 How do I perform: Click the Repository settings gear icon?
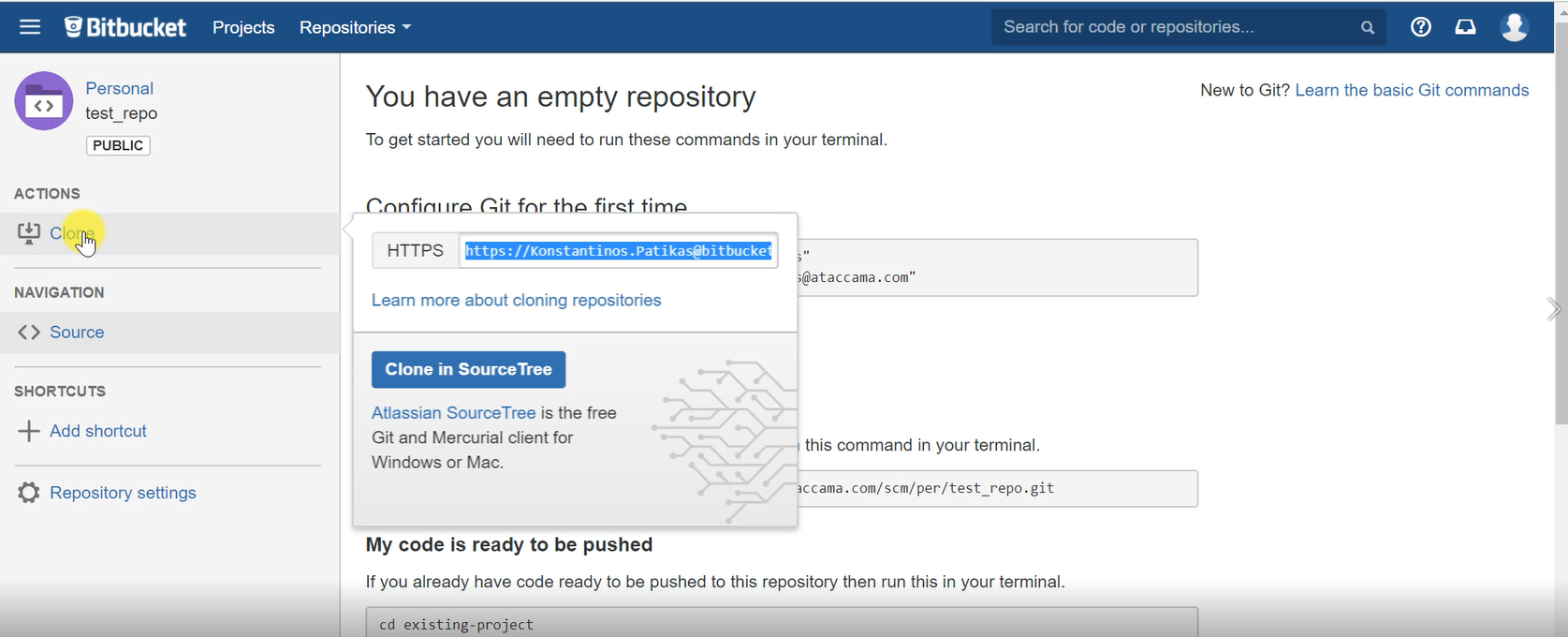pos(29,493)
